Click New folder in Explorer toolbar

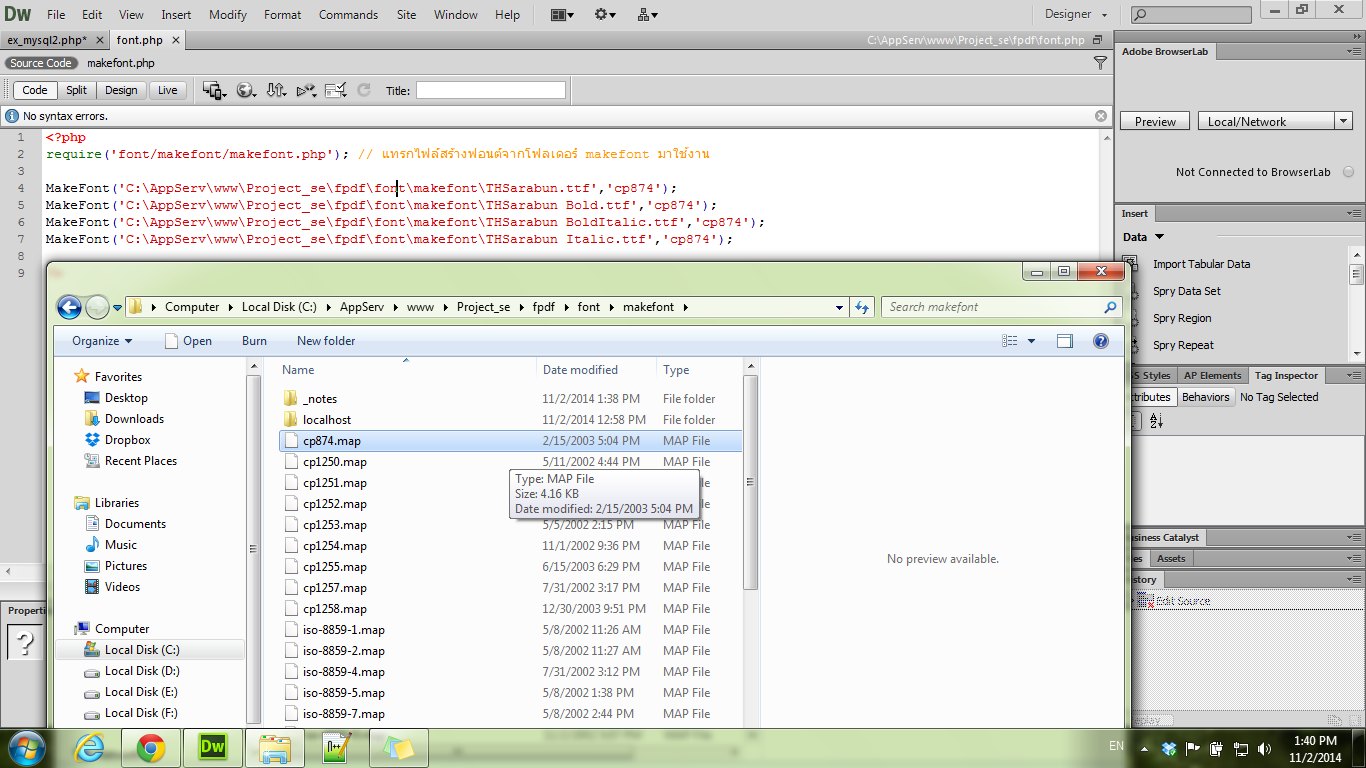pos(326,341)
